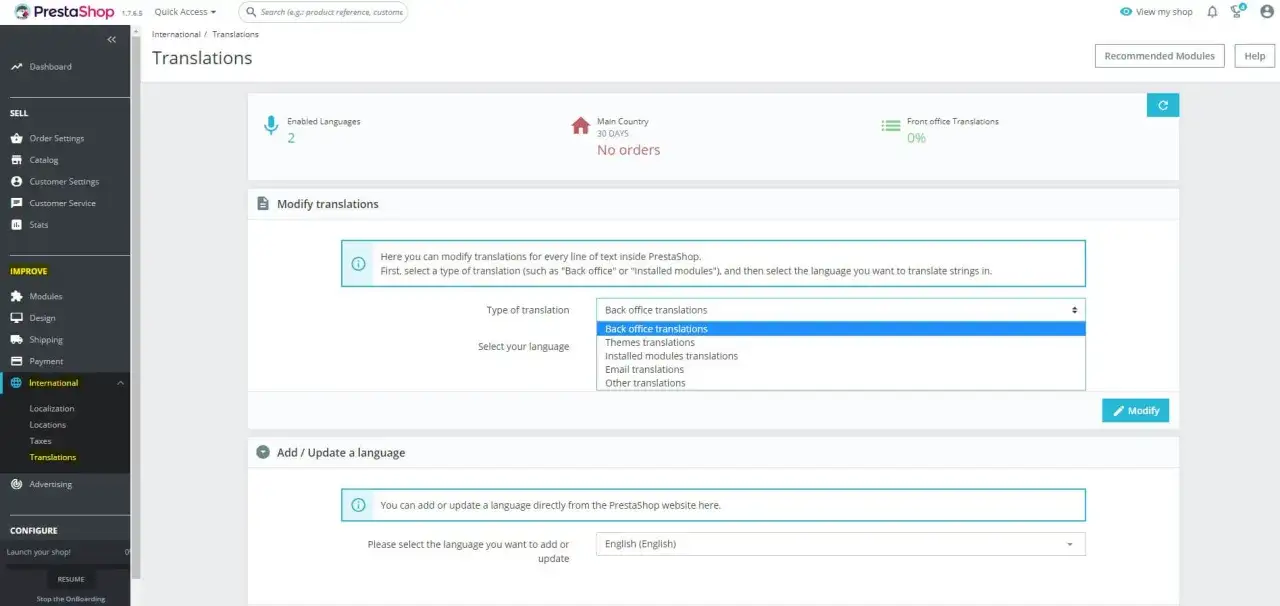Open Translations submenu item

[53, 457]
